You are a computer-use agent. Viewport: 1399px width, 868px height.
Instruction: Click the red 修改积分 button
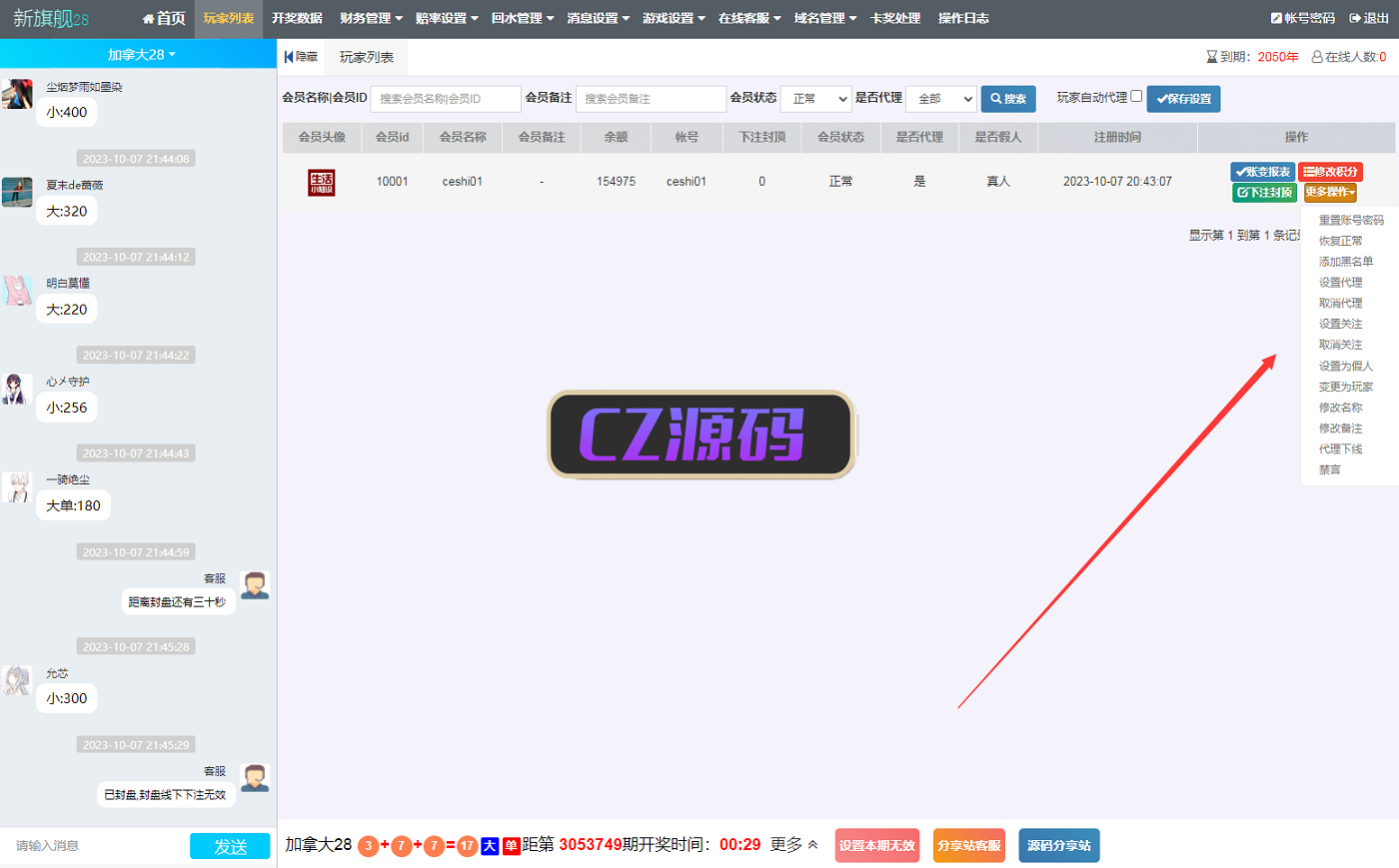point(1330,172)
